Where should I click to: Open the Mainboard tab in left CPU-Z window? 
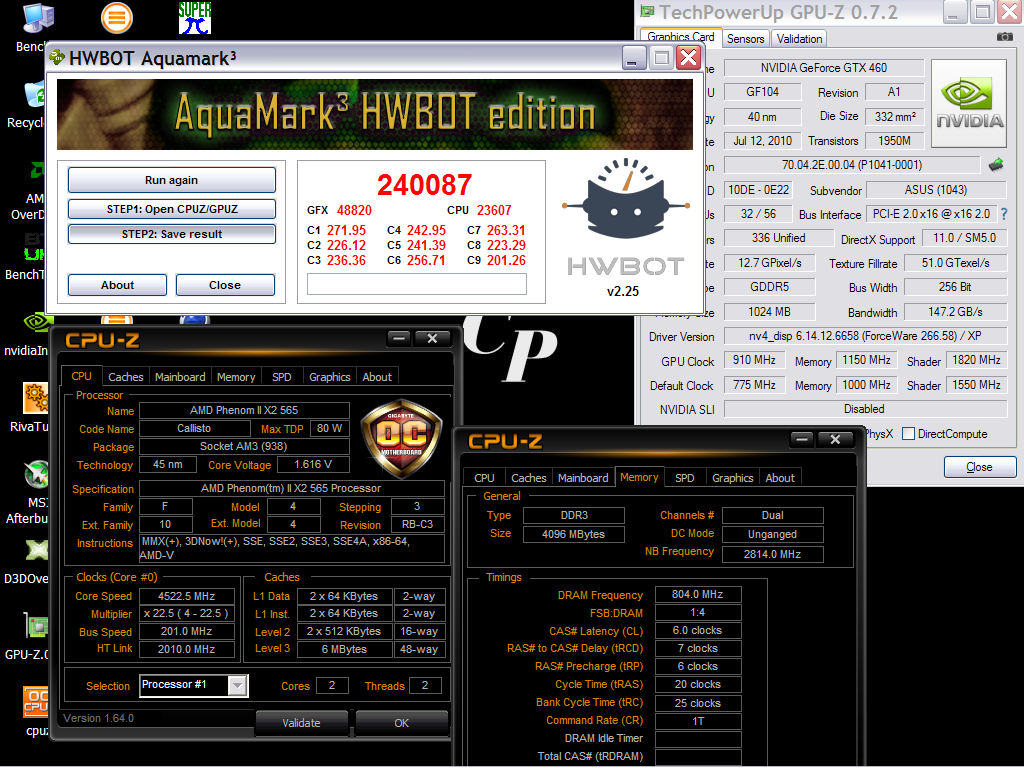(180, 377)
